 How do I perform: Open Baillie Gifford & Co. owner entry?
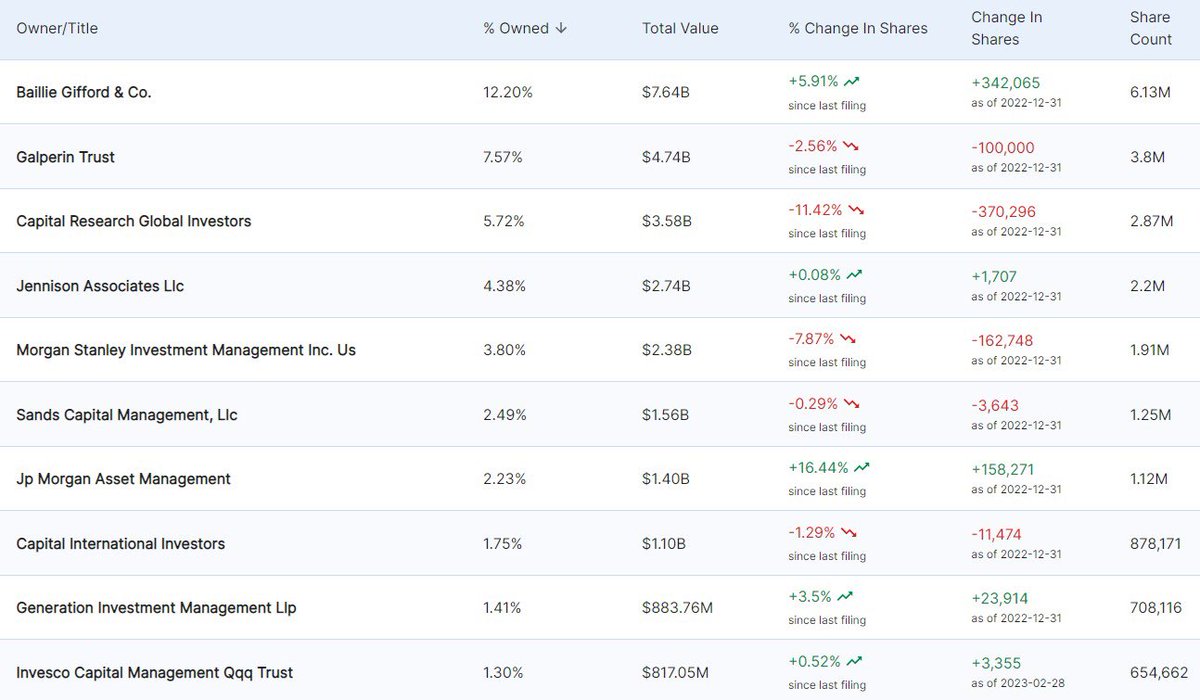pyautogui.click(x=84, y=92)
